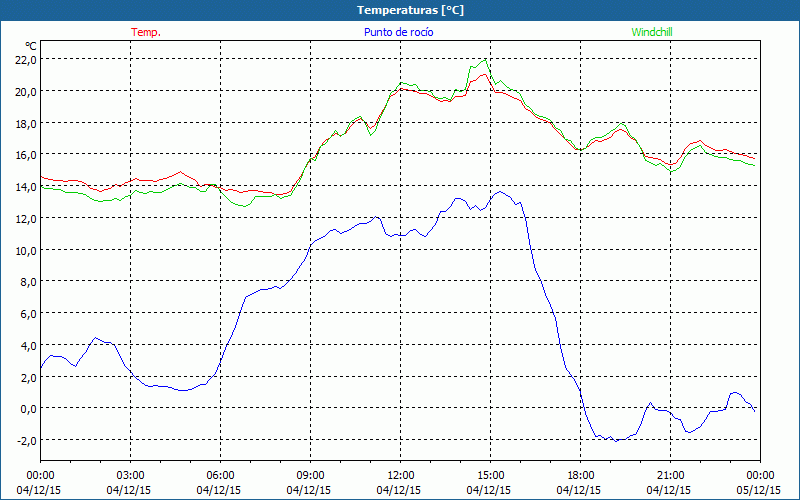Click the 4,0 y-axis label
Viewport: 800px width, 500px height.
(x=29, y=346)
